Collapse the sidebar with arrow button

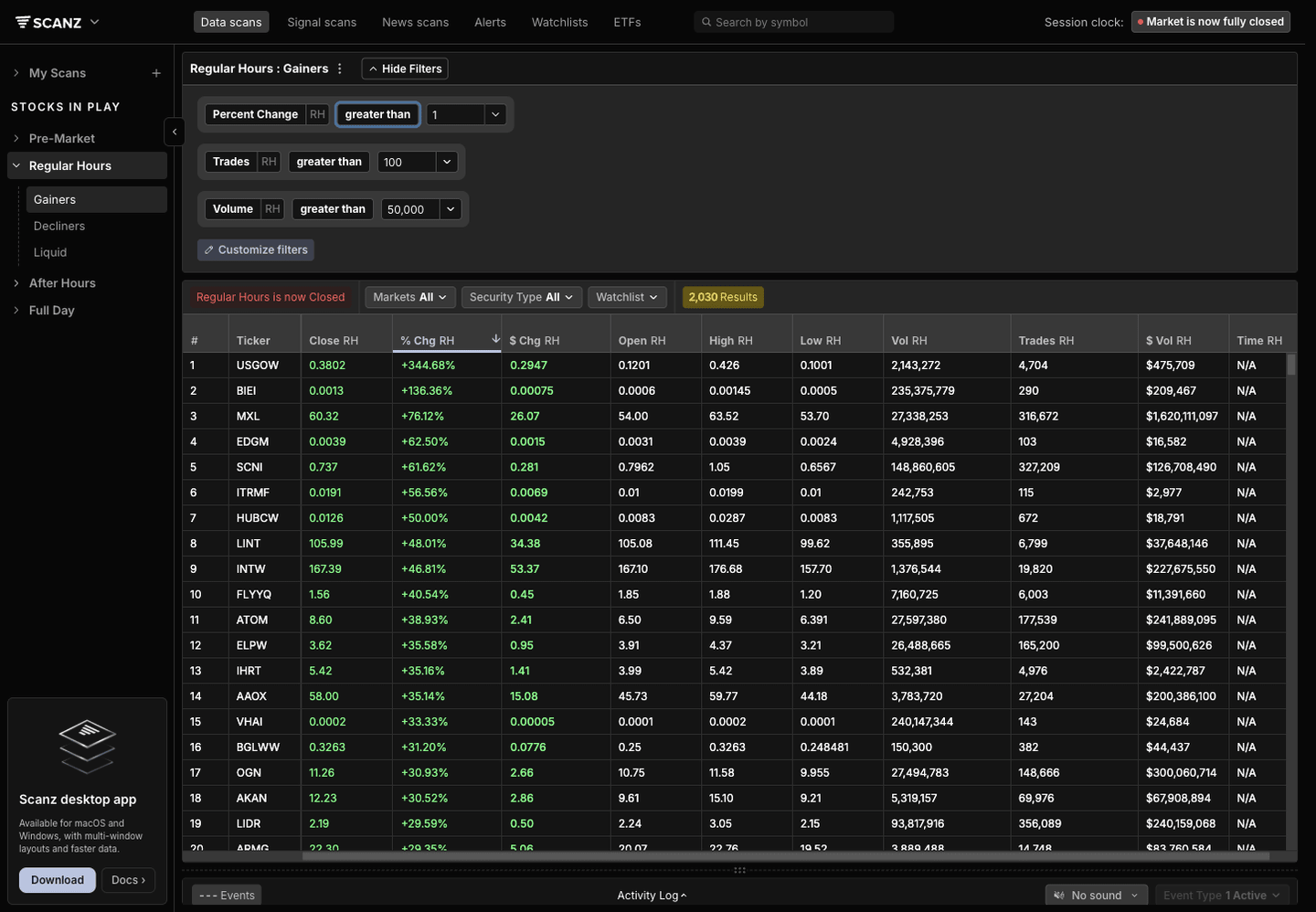pos(175,132)
